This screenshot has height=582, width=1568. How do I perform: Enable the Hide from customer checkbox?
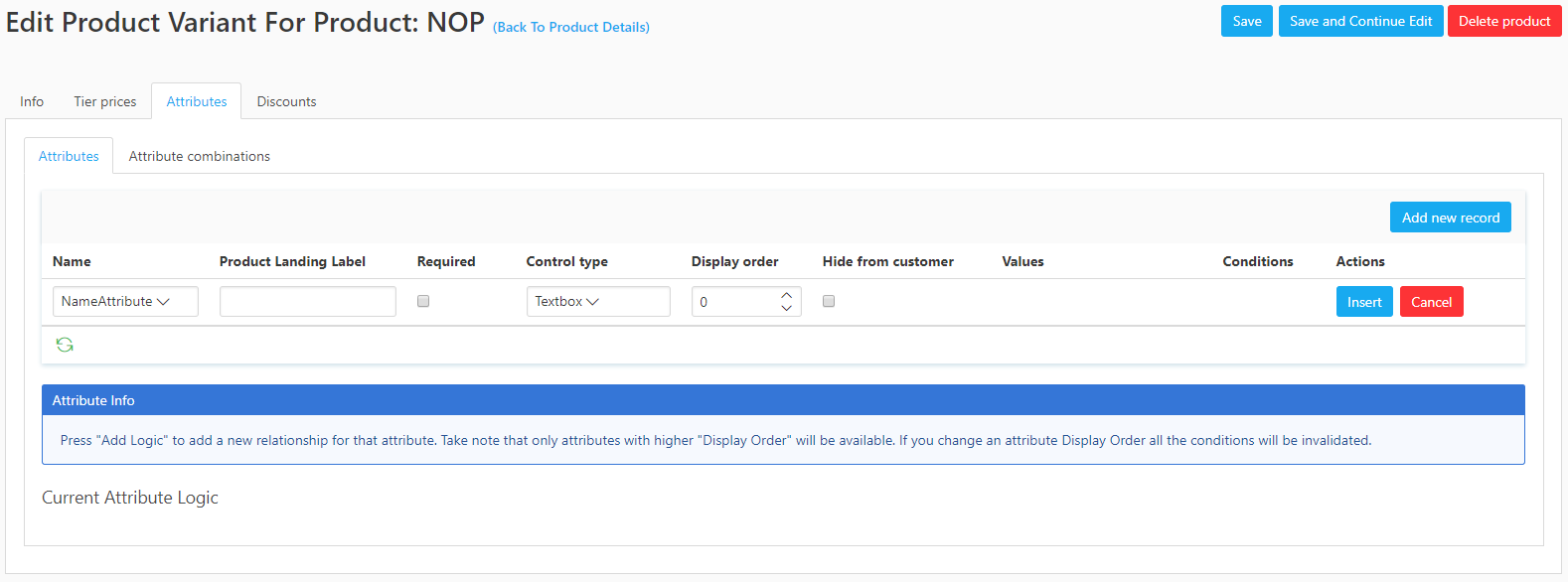(x=829, y=301)
